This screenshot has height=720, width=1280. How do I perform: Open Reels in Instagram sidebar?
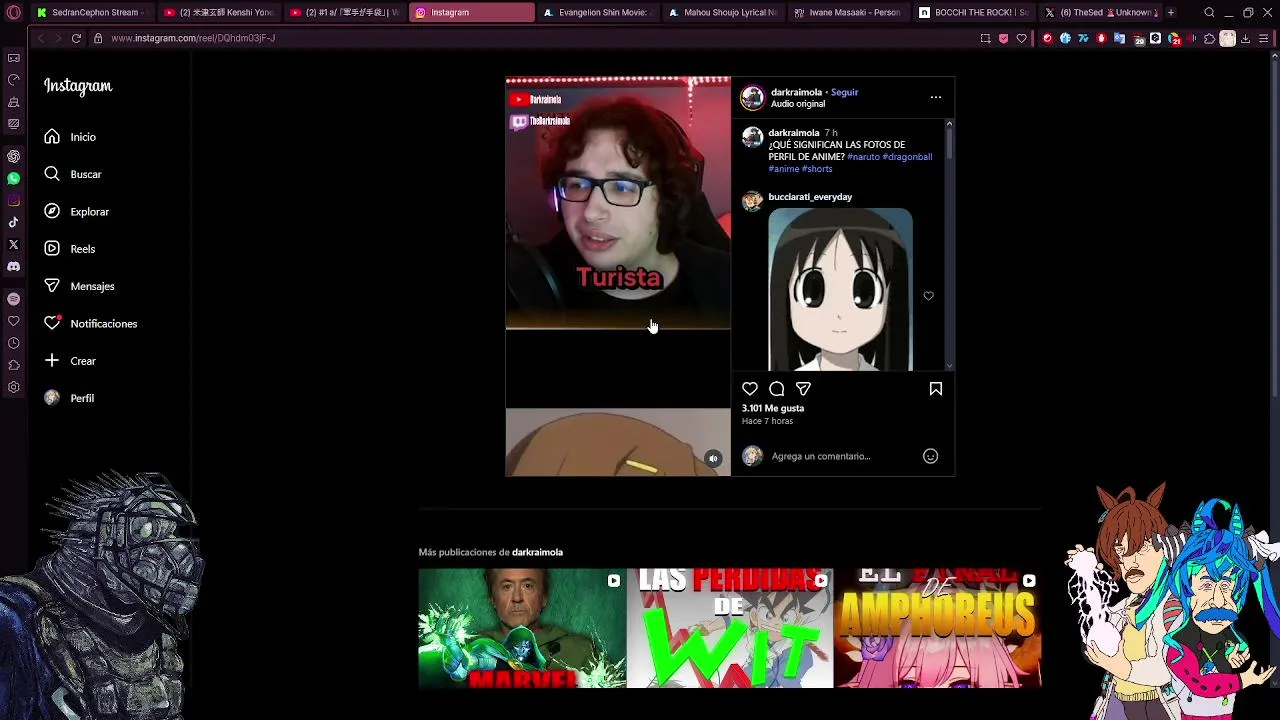pos(69,249)
